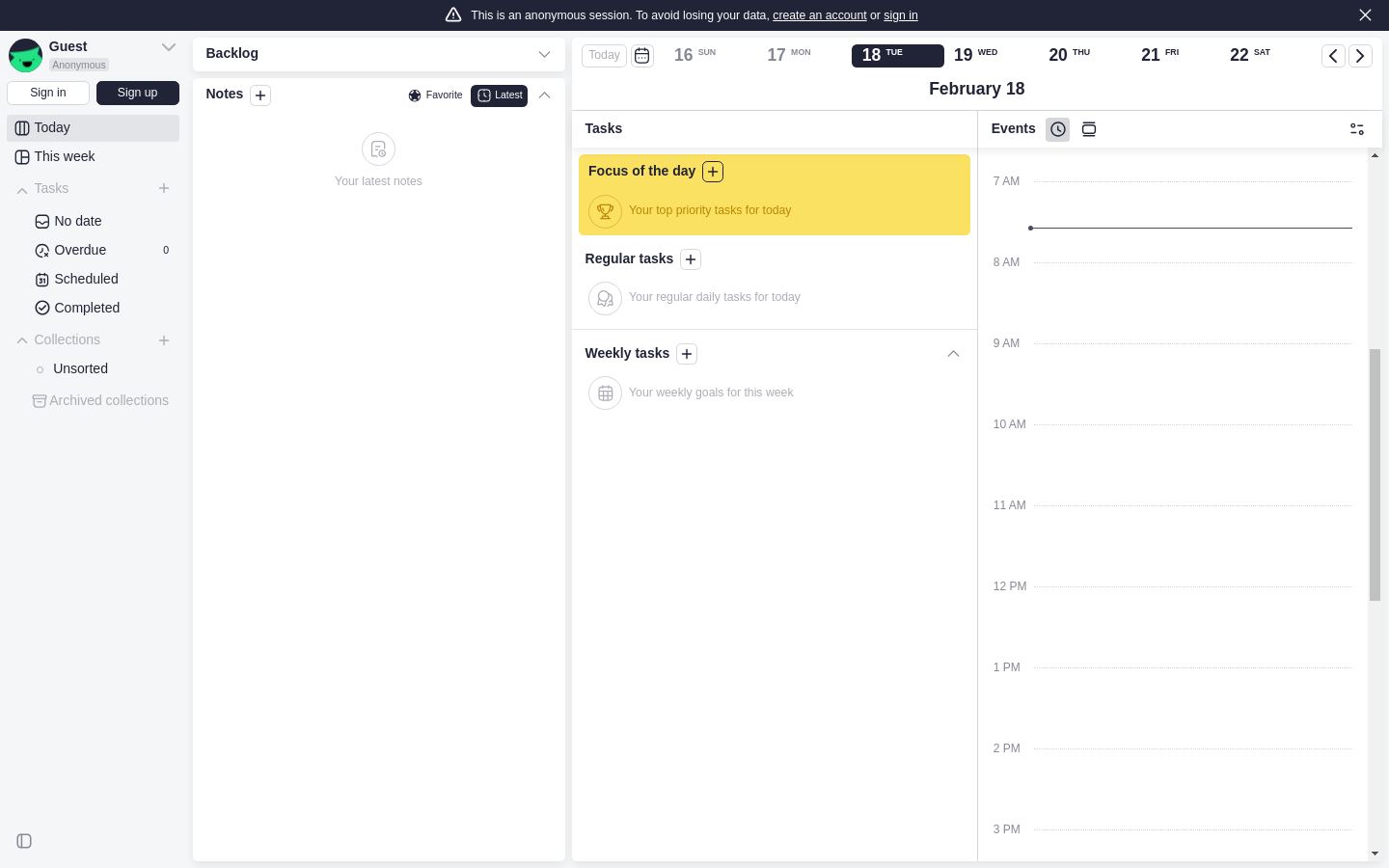Add new task in sidebar Tasks section

click(x=164, y=188)
